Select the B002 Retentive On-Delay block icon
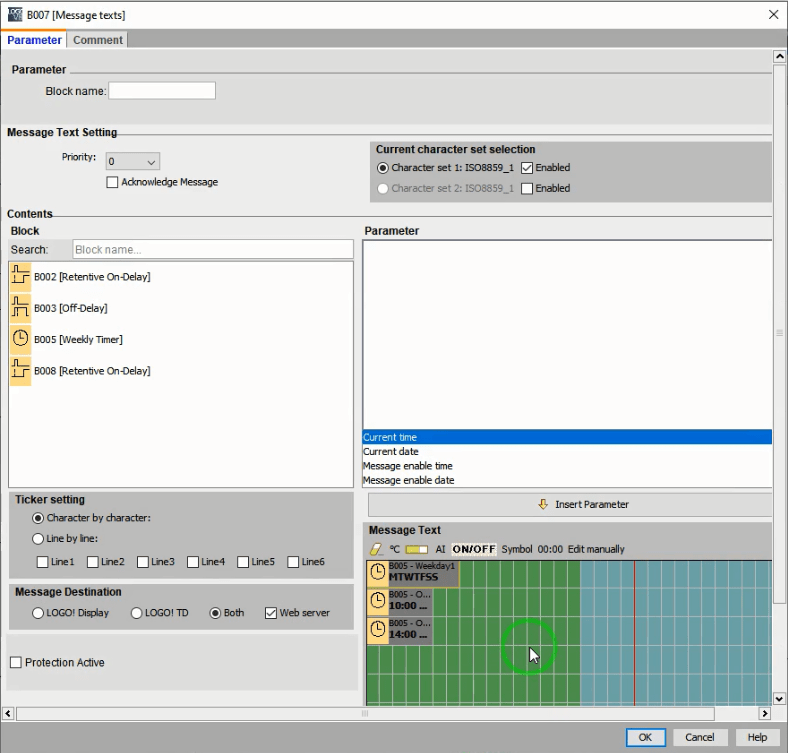 coord(20,276)
